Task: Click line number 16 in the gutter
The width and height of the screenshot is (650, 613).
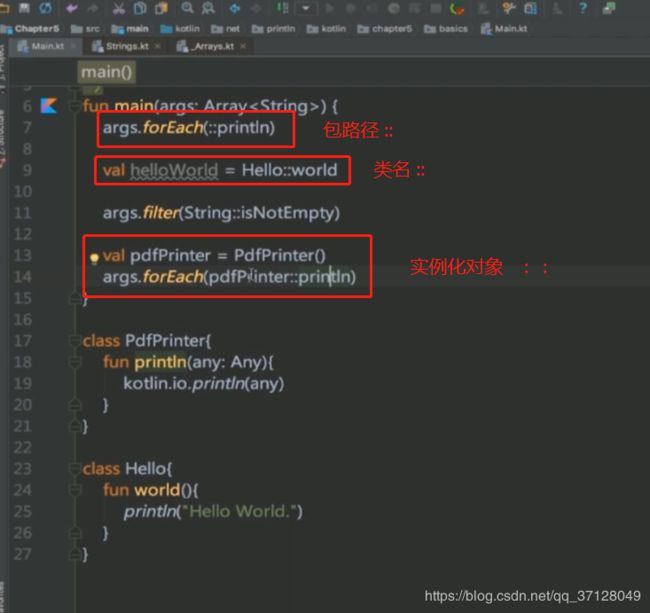Action: pyautogui.click(x=22, y=320)
